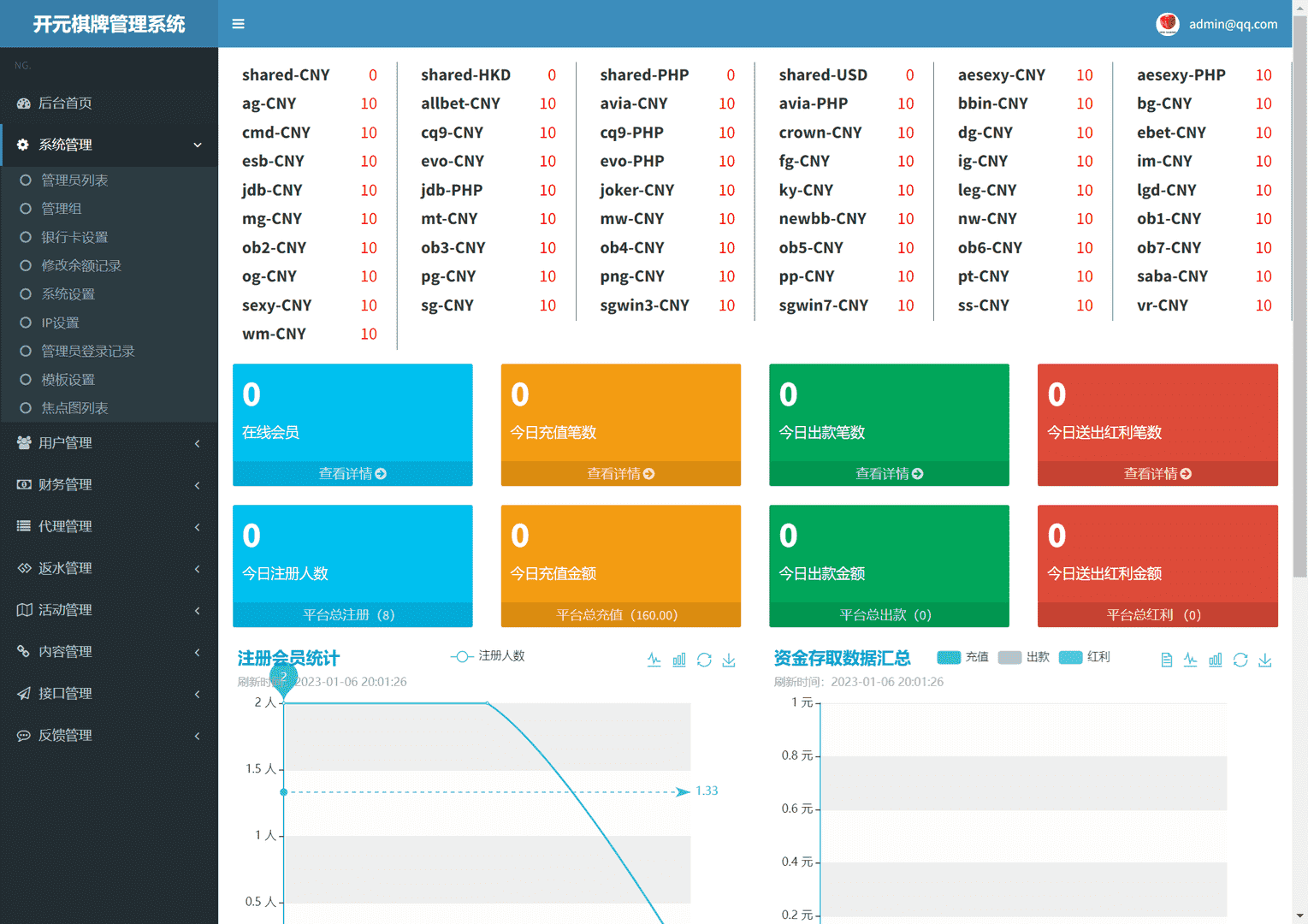Go to 银行卡设置 menu item
1308x924 pixels.
coord(74,237)
